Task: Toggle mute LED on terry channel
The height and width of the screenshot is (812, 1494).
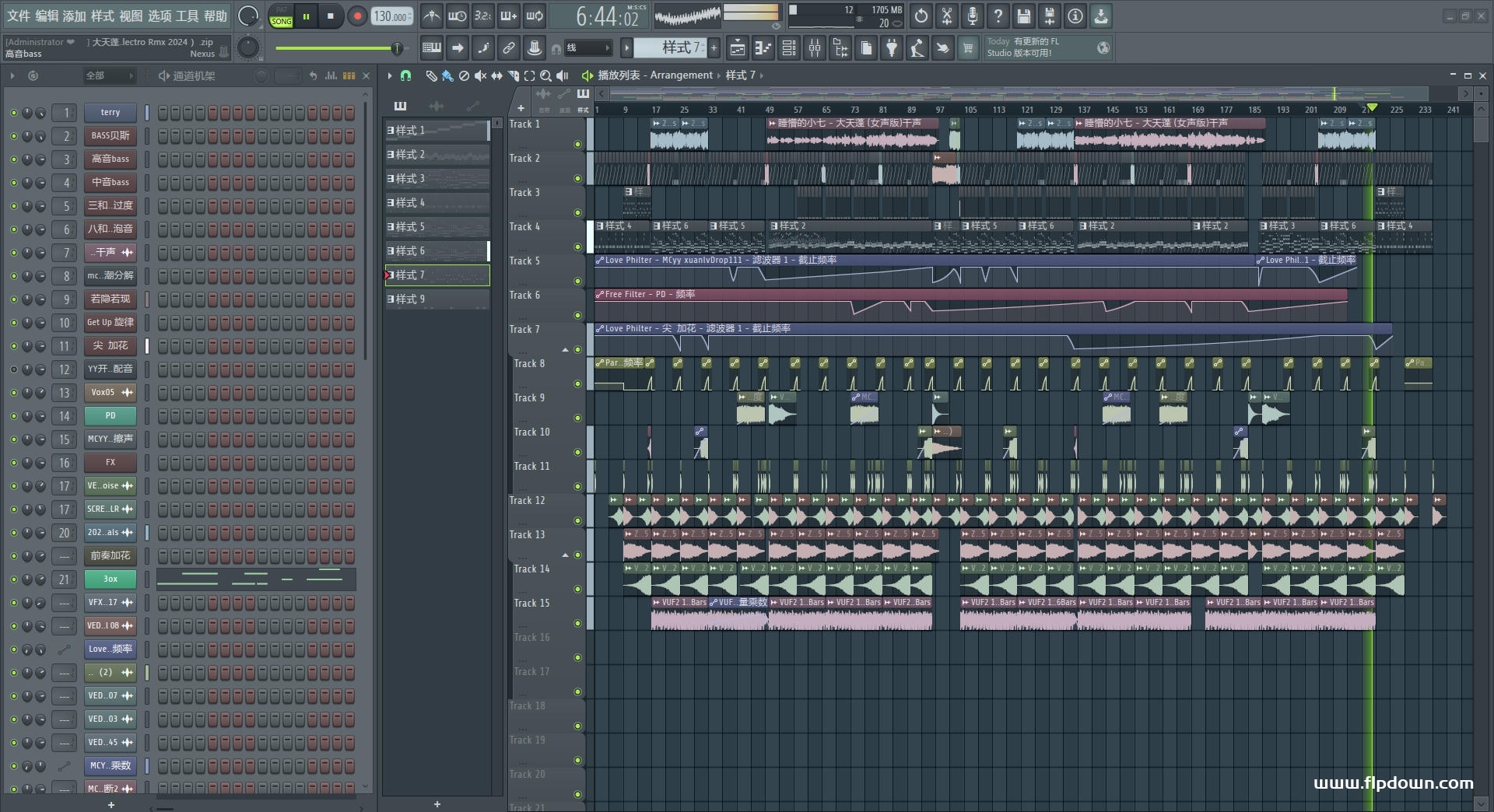Action: 13,113
